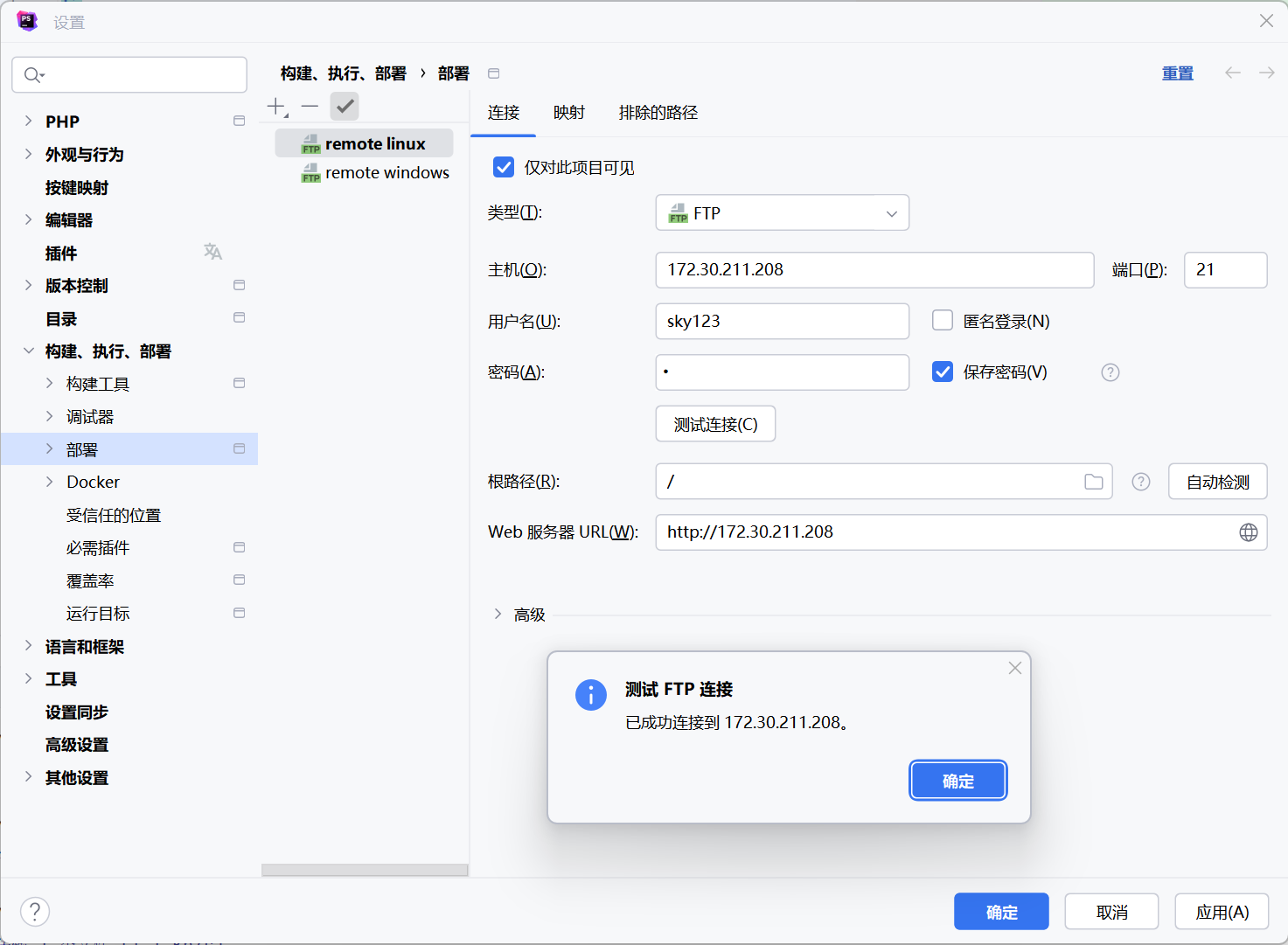Viewport: 1288px width, 945px height.
Task: Click the 测试连接 button
Action: pos(715,424)
